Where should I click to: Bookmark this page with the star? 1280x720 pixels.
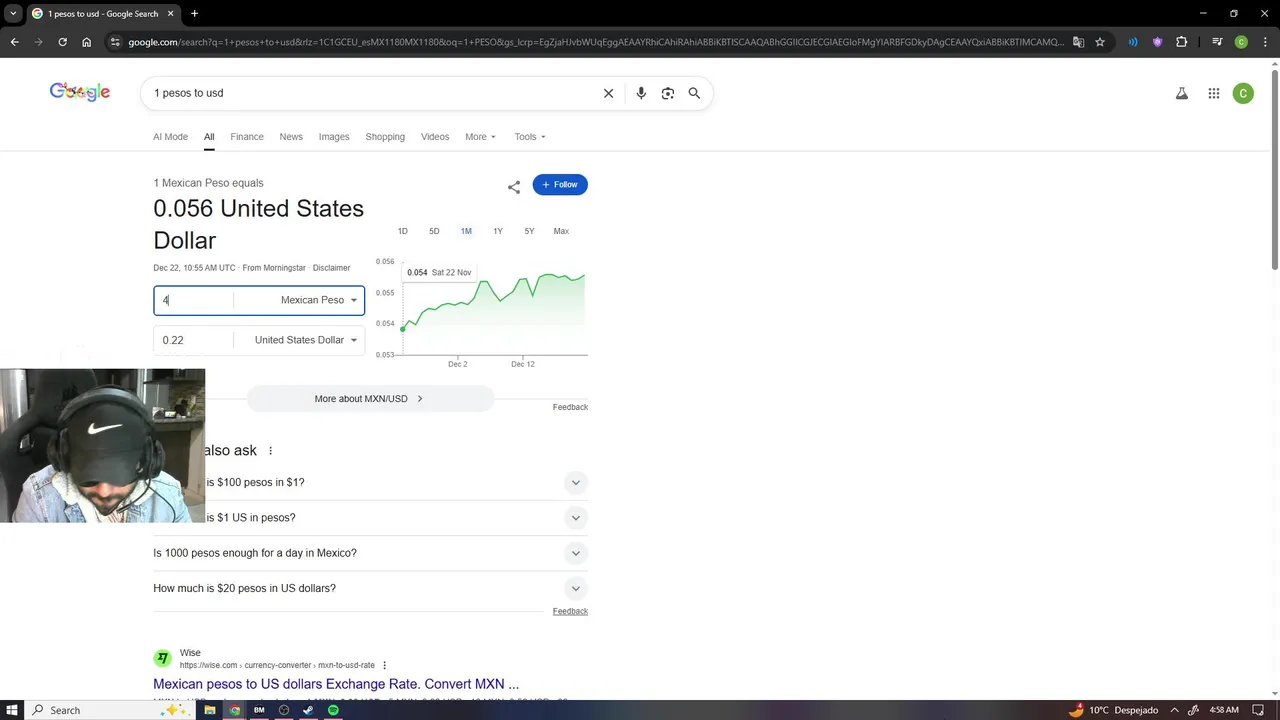[1100, 42]
